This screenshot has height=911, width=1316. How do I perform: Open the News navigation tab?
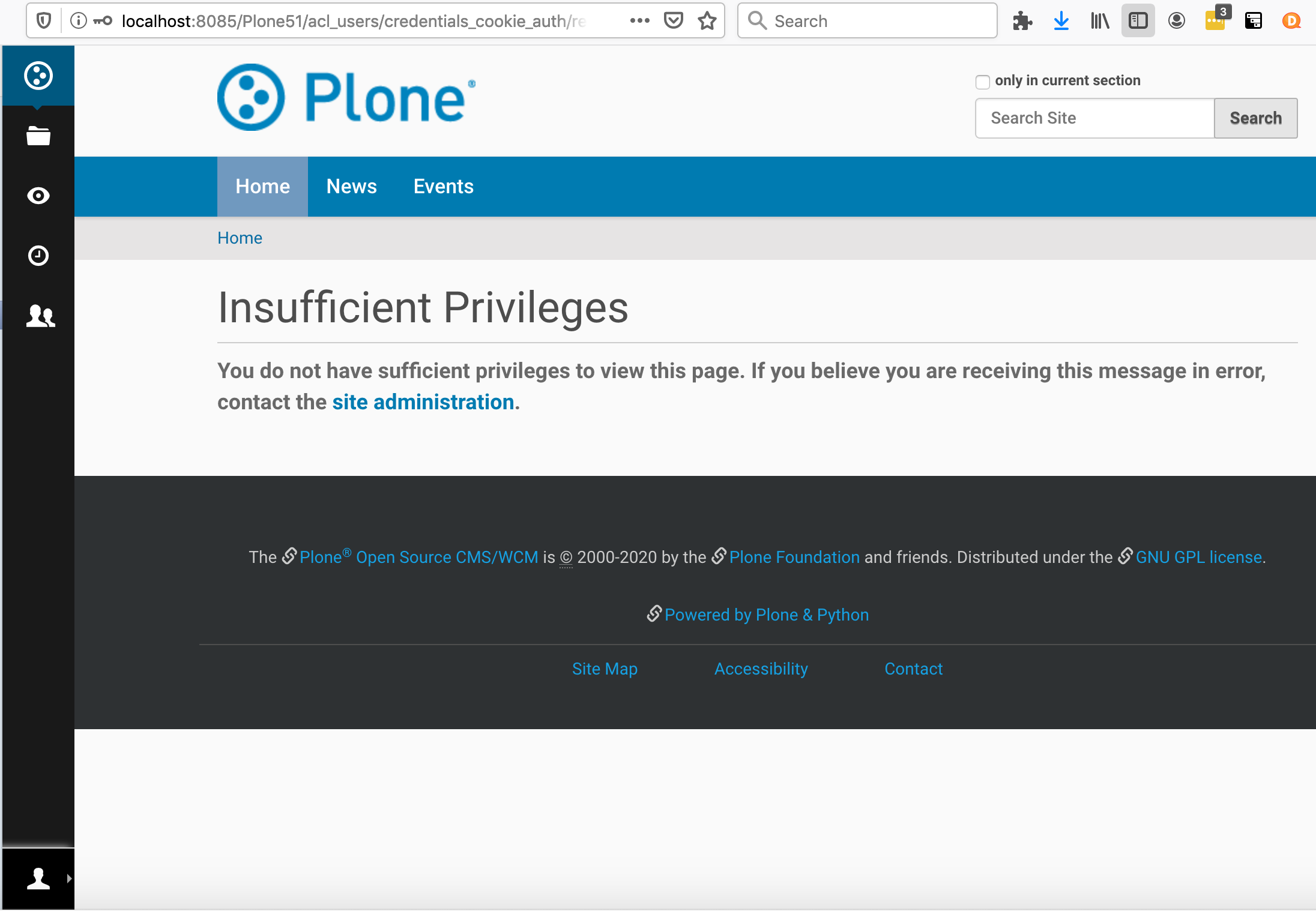[351, 187]
